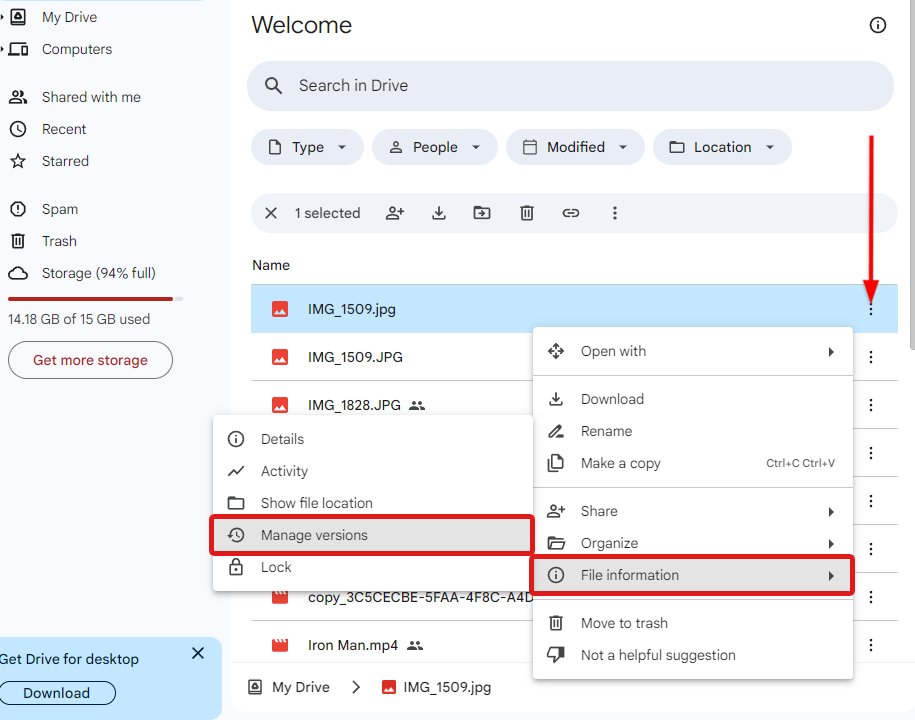
Task: Select Manage versions
Action: click(x=373, y=535)
